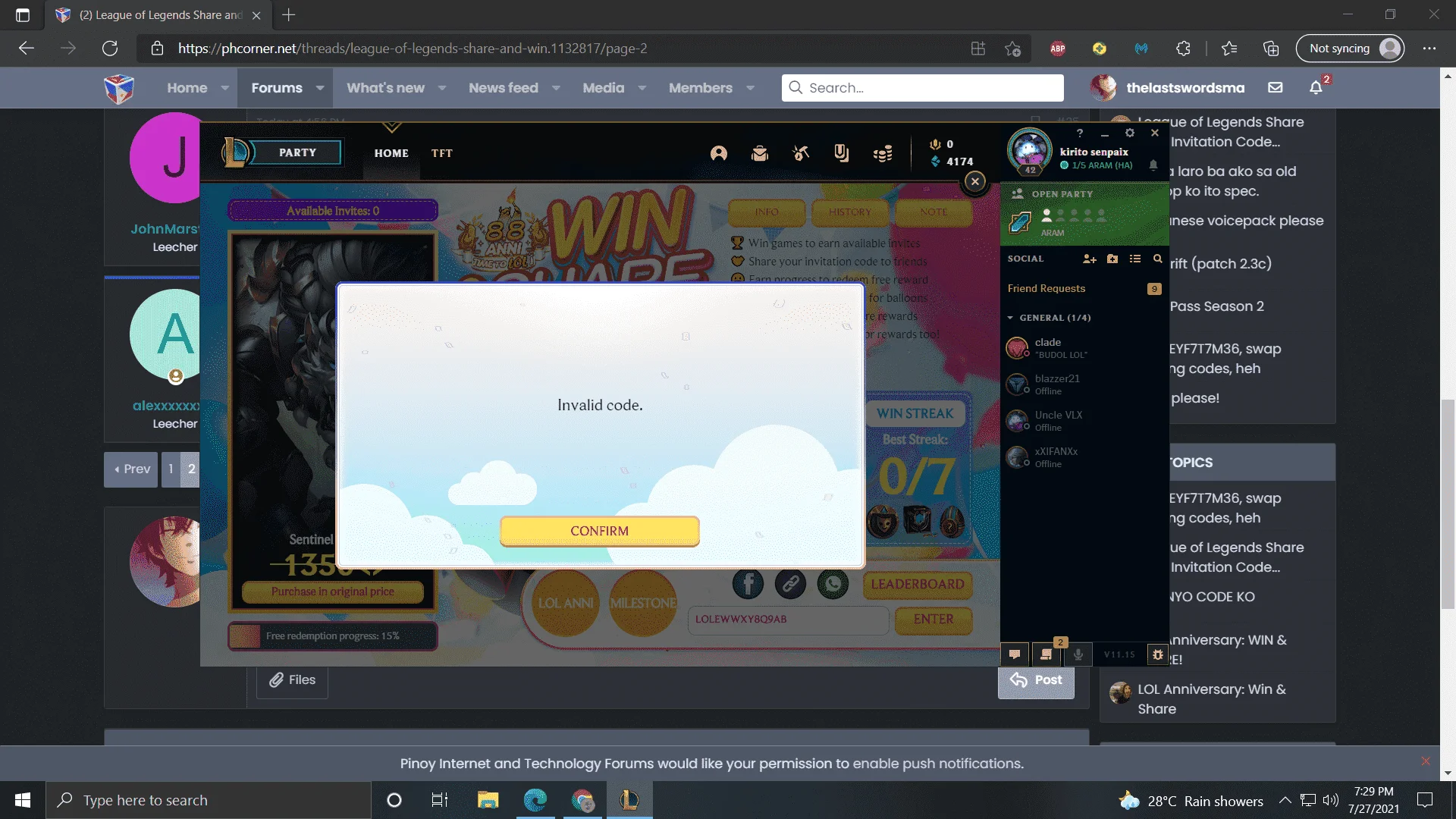Screen dimensions: 1456x819
Task: Click the bug report icon
Action: click(x=1157, y=654)
